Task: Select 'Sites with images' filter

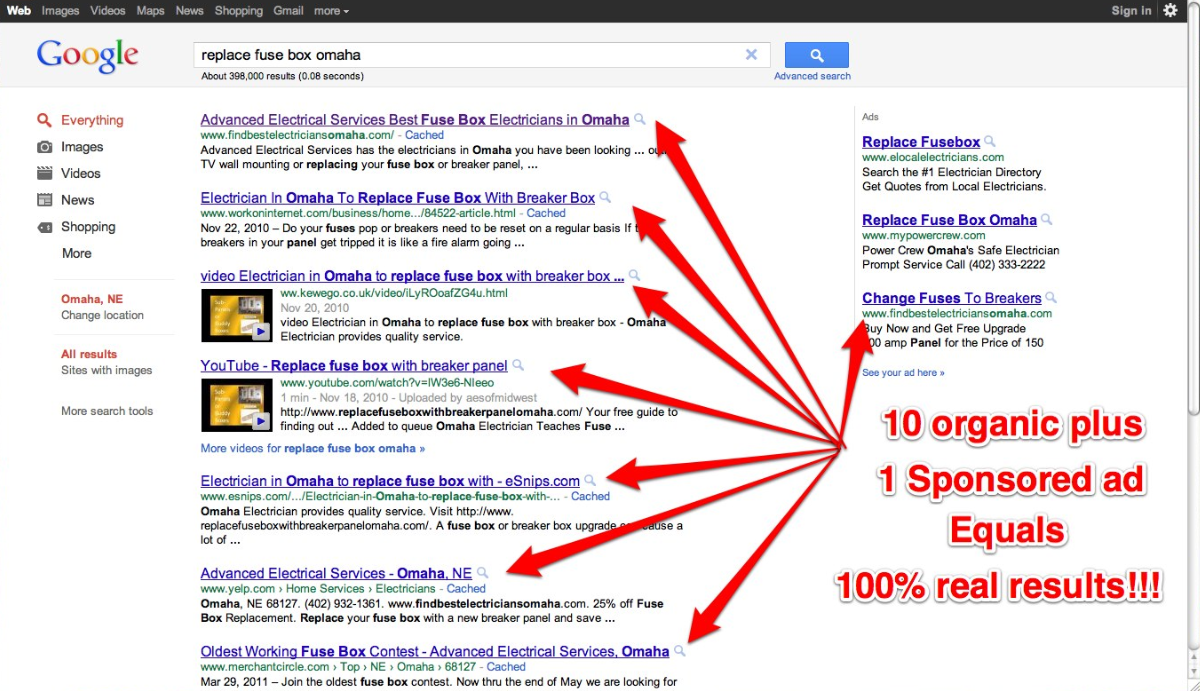Action: click(x=107, y=370)
